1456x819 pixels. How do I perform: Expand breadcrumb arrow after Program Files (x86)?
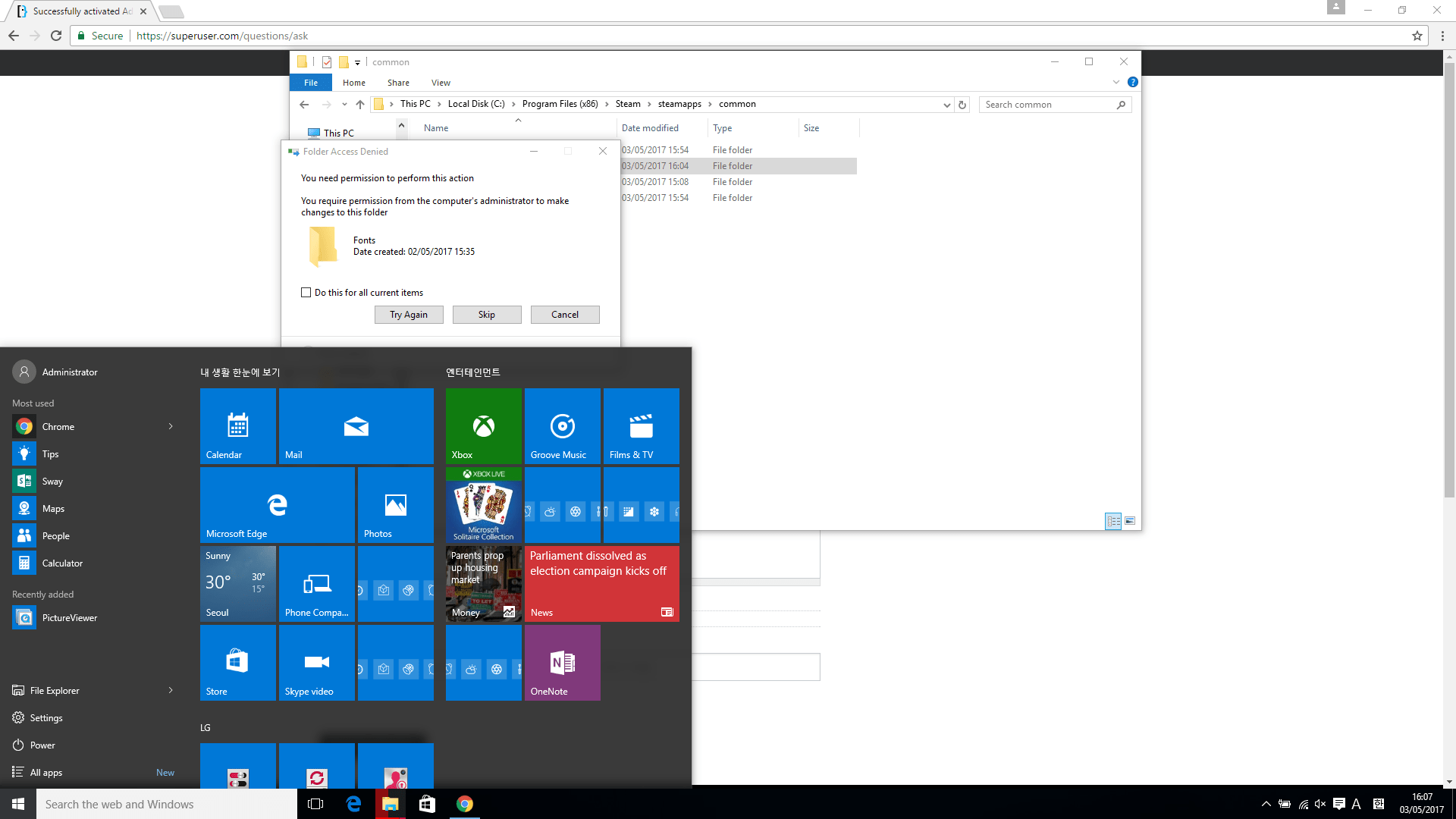click(607, 104)
